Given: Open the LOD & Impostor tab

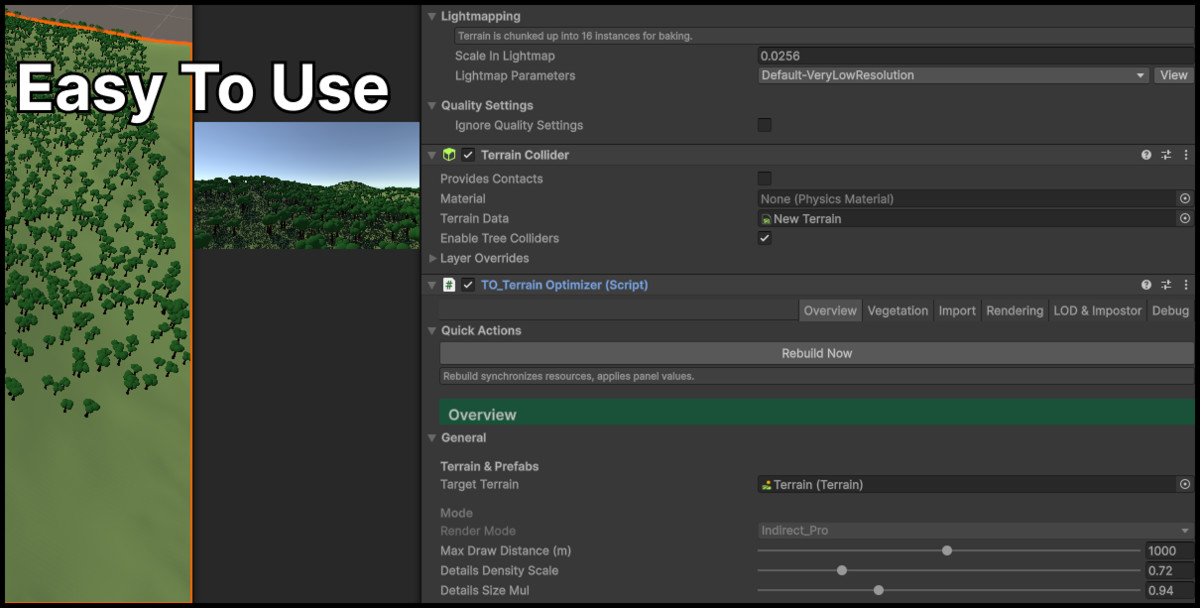Looking at the screenshot, I should tap(1097, 311).
